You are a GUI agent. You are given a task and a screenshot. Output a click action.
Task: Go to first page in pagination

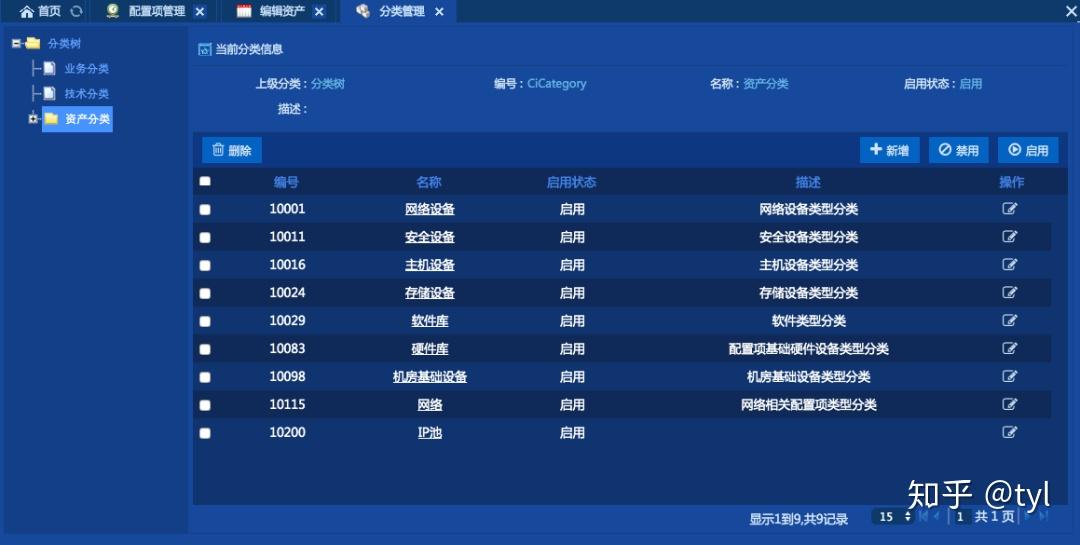[x=923, y=515]
